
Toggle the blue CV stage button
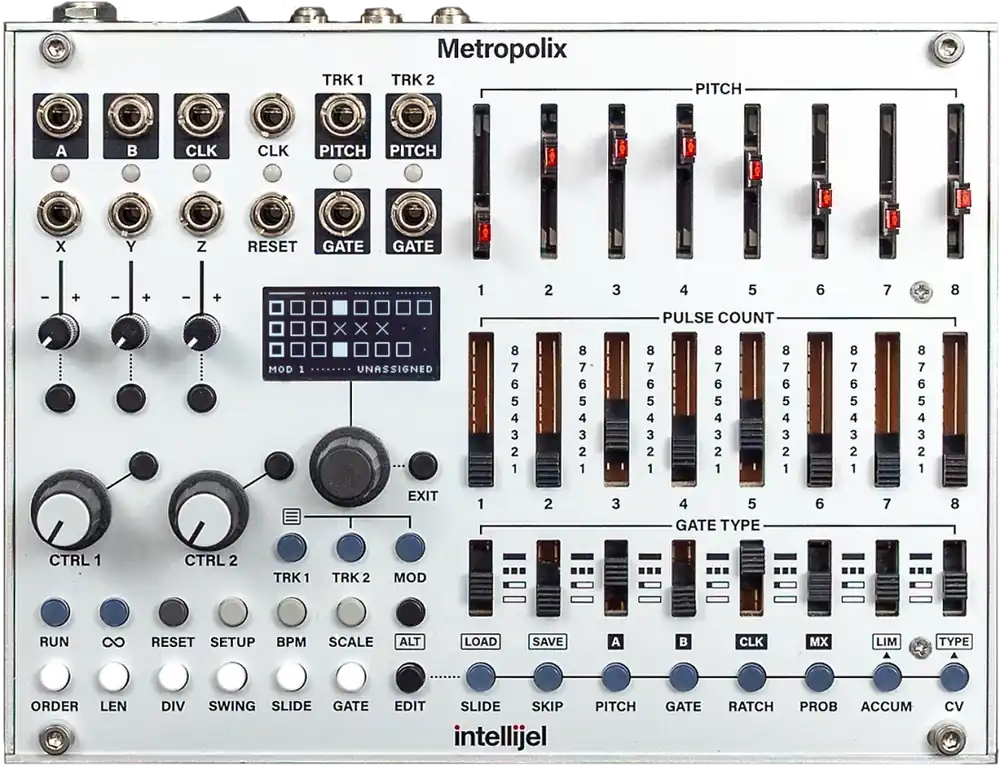point(954,677)
